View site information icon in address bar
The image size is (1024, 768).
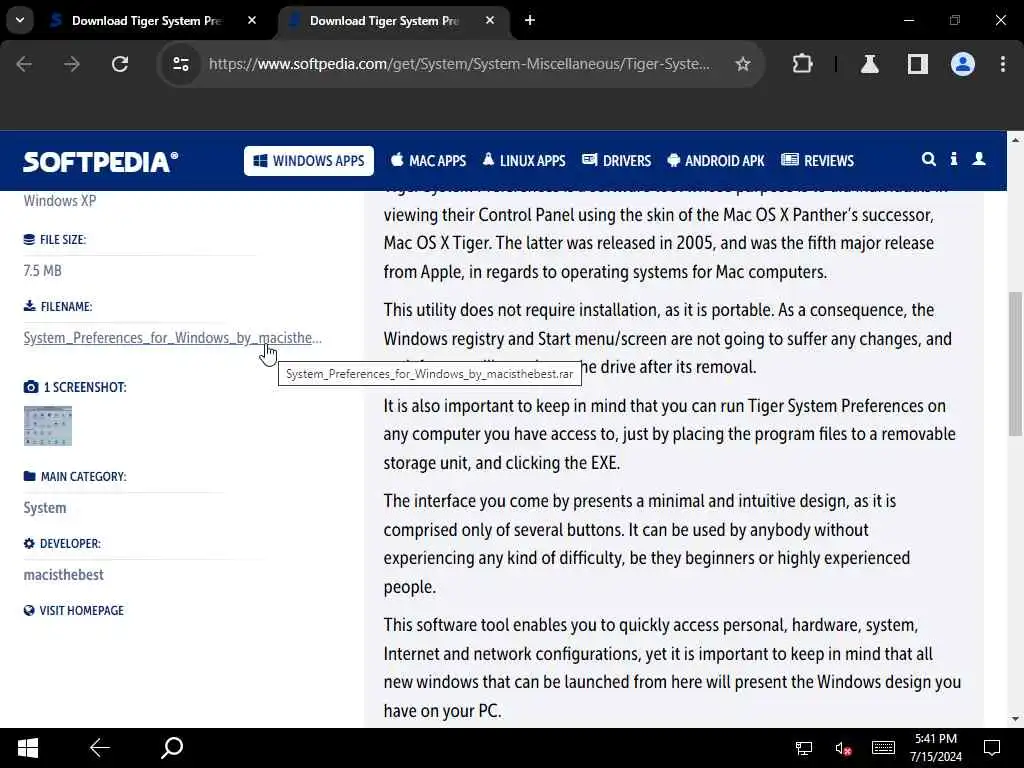tap(181, 64)
